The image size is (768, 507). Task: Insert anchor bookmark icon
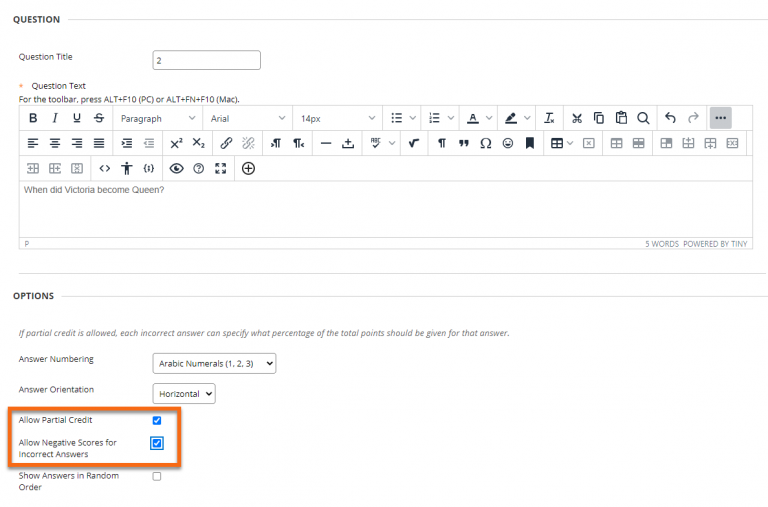click(x=529, y=144)
